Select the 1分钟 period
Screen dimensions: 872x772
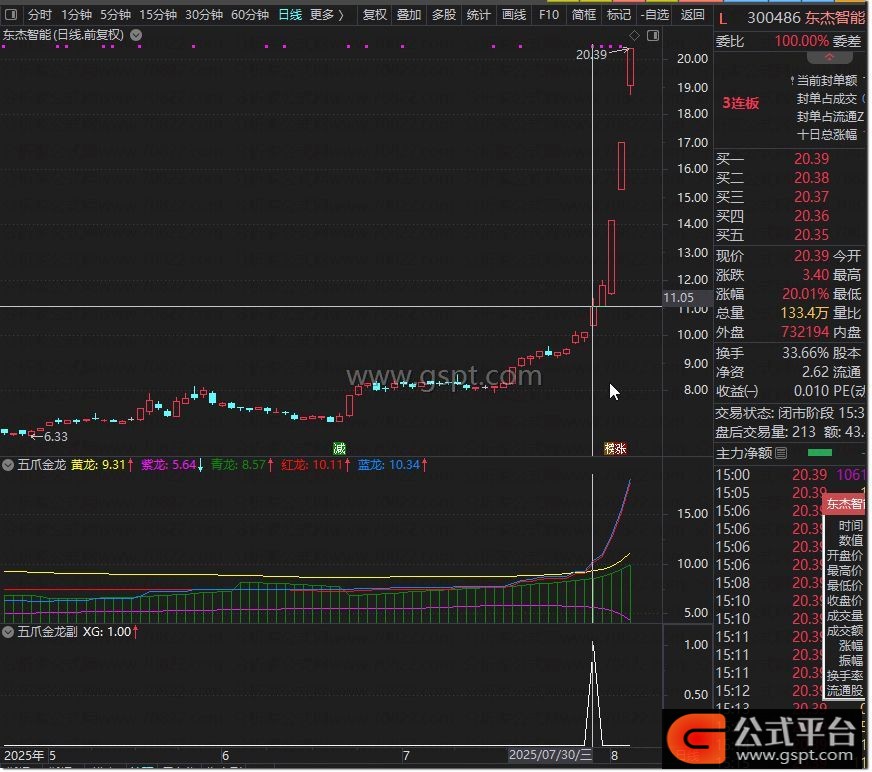[77, 14]
